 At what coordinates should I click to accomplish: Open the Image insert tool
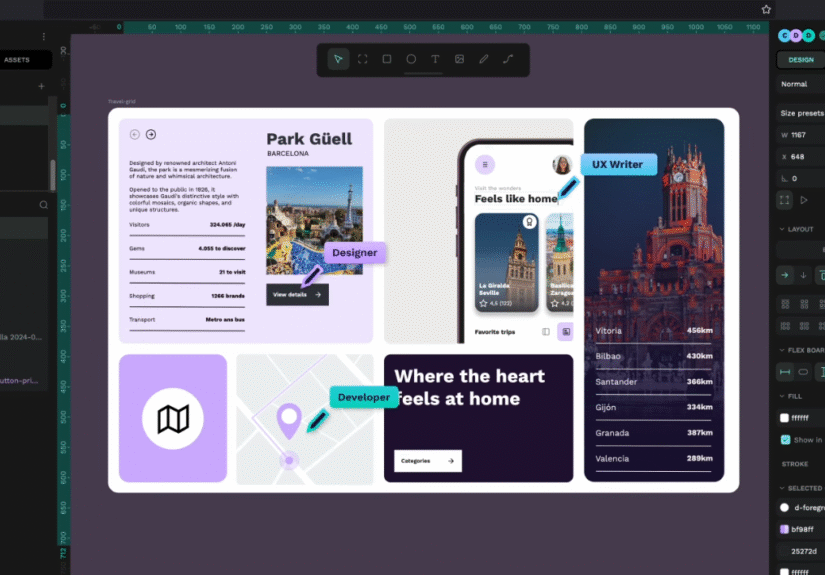pos(459,60)
